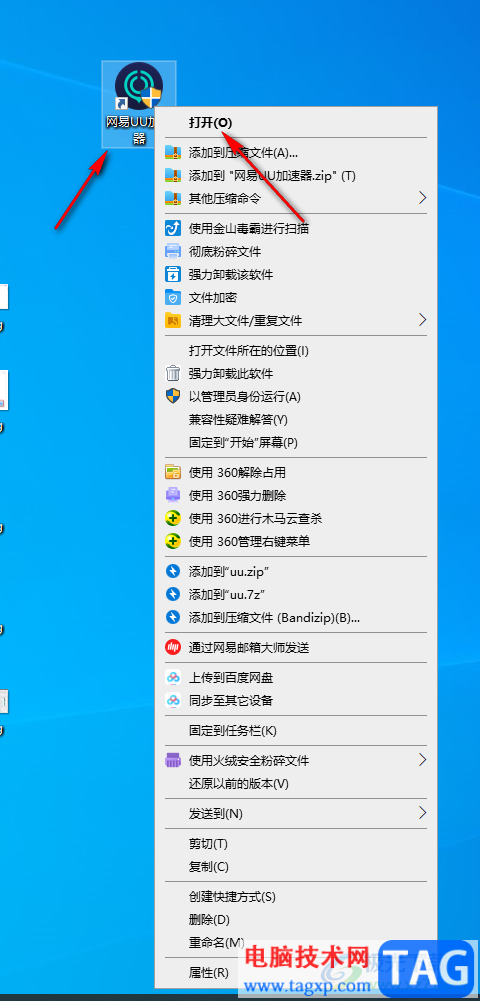Viewport: 480px width, 1001px height.
Task: Click the shredder icon beside 彻底粉碎文件
Action: tap(173, 252)
